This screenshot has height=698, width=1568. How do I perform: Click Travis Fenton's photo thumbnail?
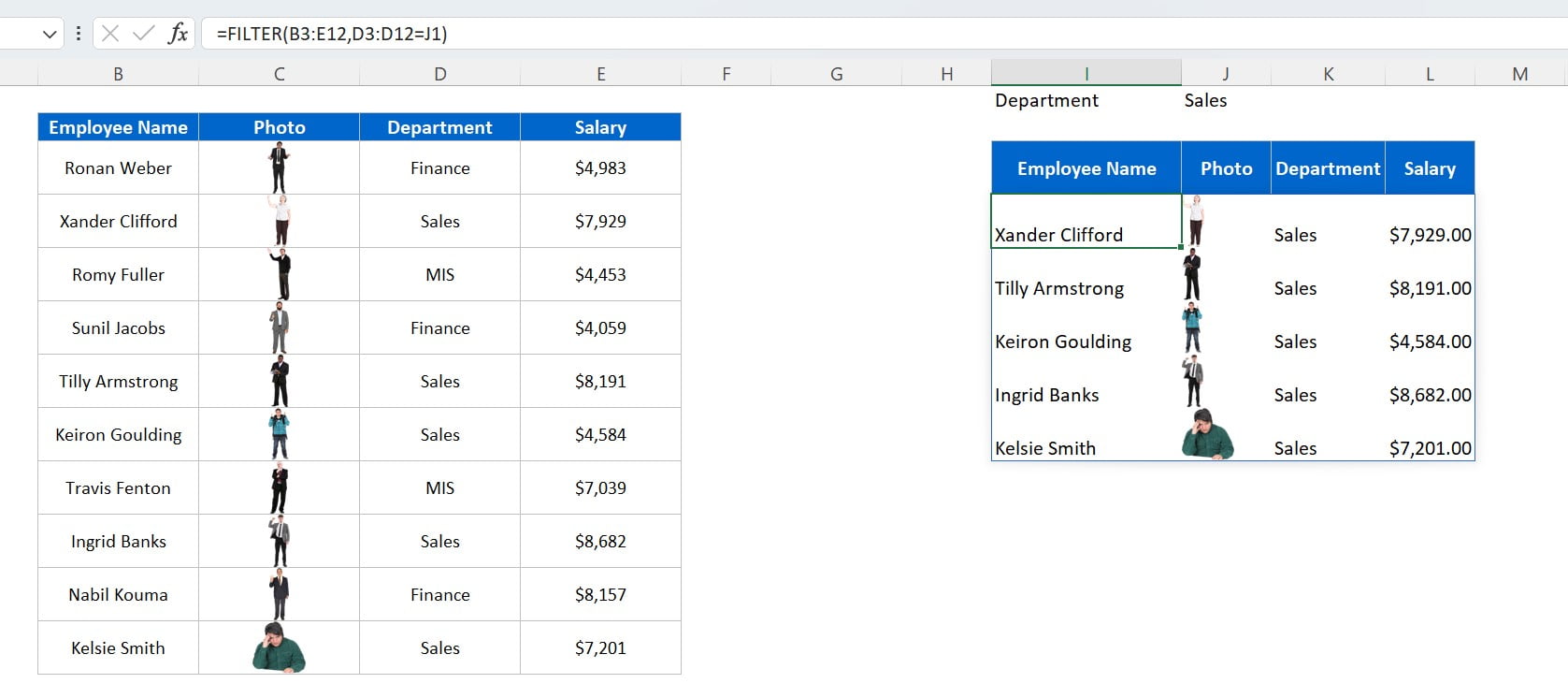279,487
